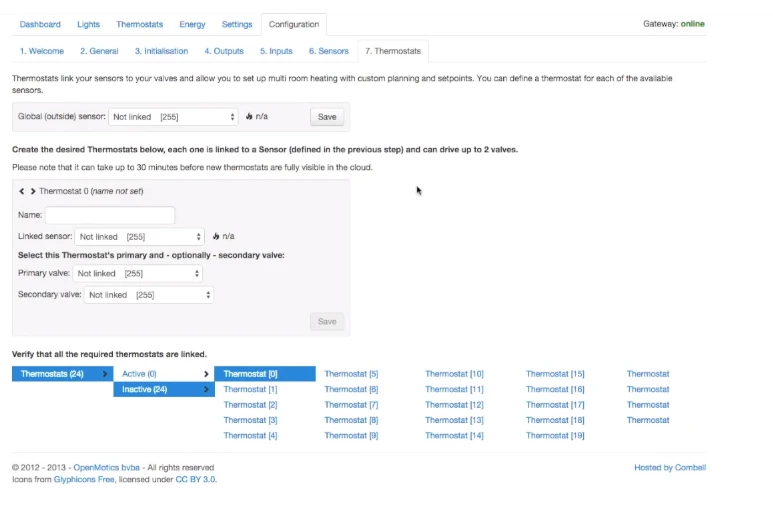
Task: Select Thermostat [5] in the list
Action: coord(351,374)
